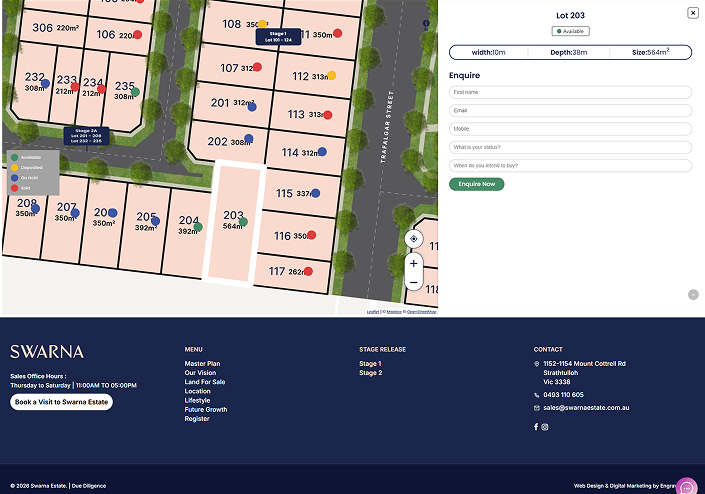Select red sold marker on lot 116
705x494 pixels.
tap(312, 235)
